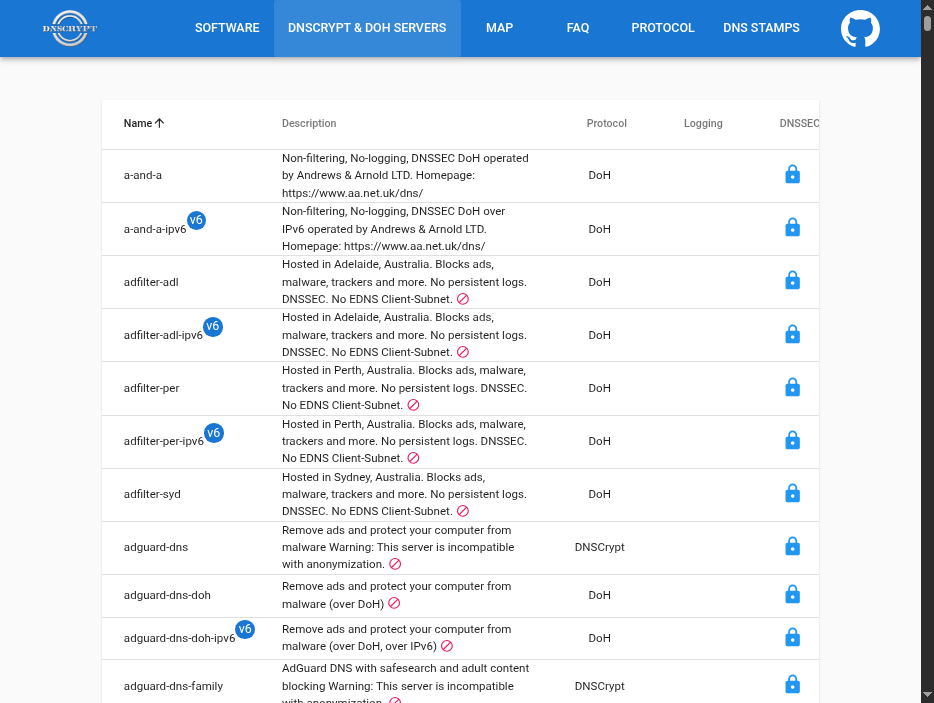This screenshot has width=934, height=703.
Task: Sort the table by Protocol column
Action: click(606, 123)
